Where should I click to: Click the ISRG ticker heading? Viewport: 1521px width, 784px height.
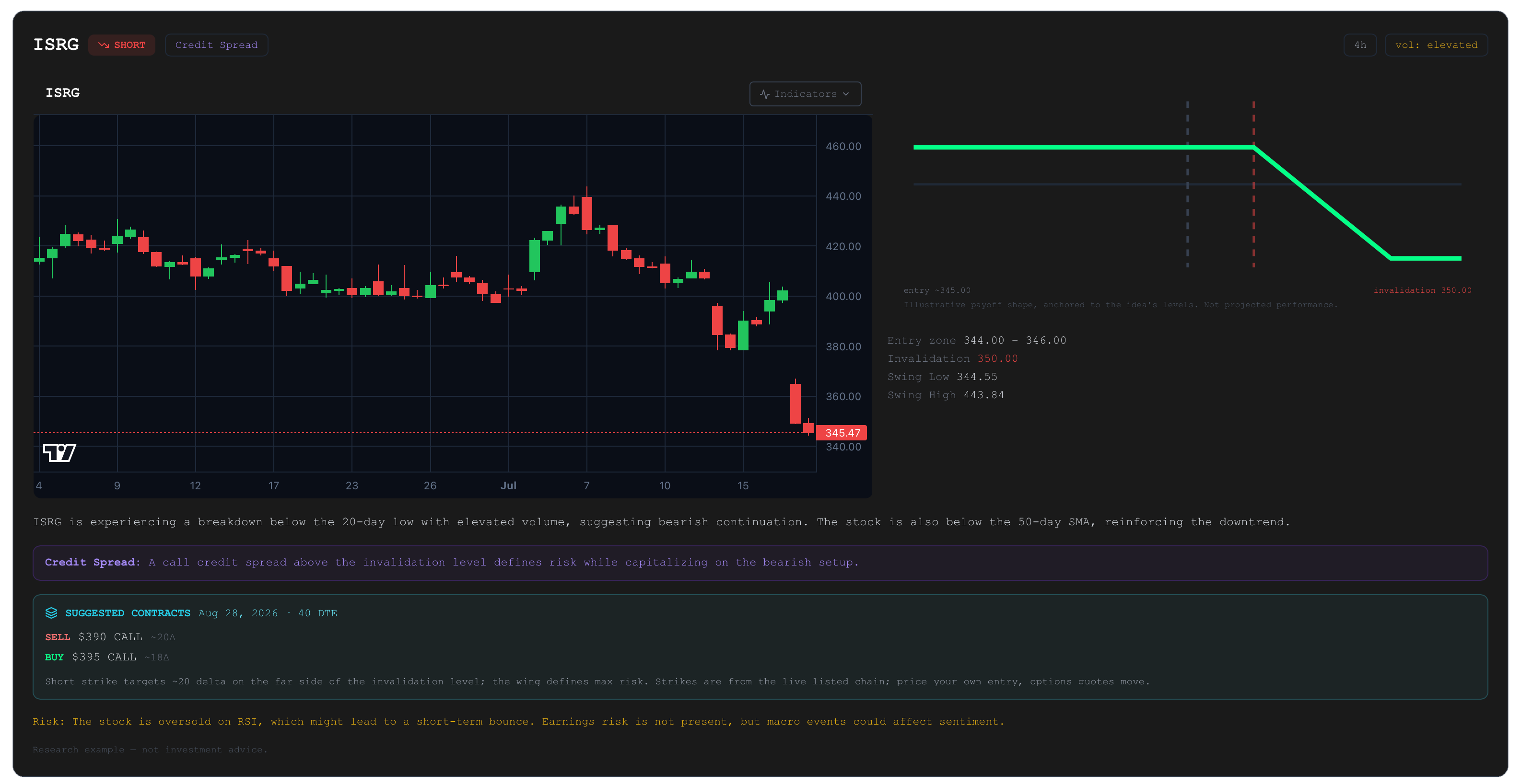pyautogui.click(x=56, y=45)
